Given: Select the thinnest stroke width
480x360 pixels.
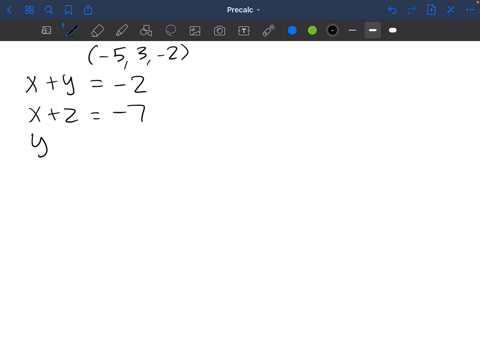Looking at the screenshot, I should [352, 30].
